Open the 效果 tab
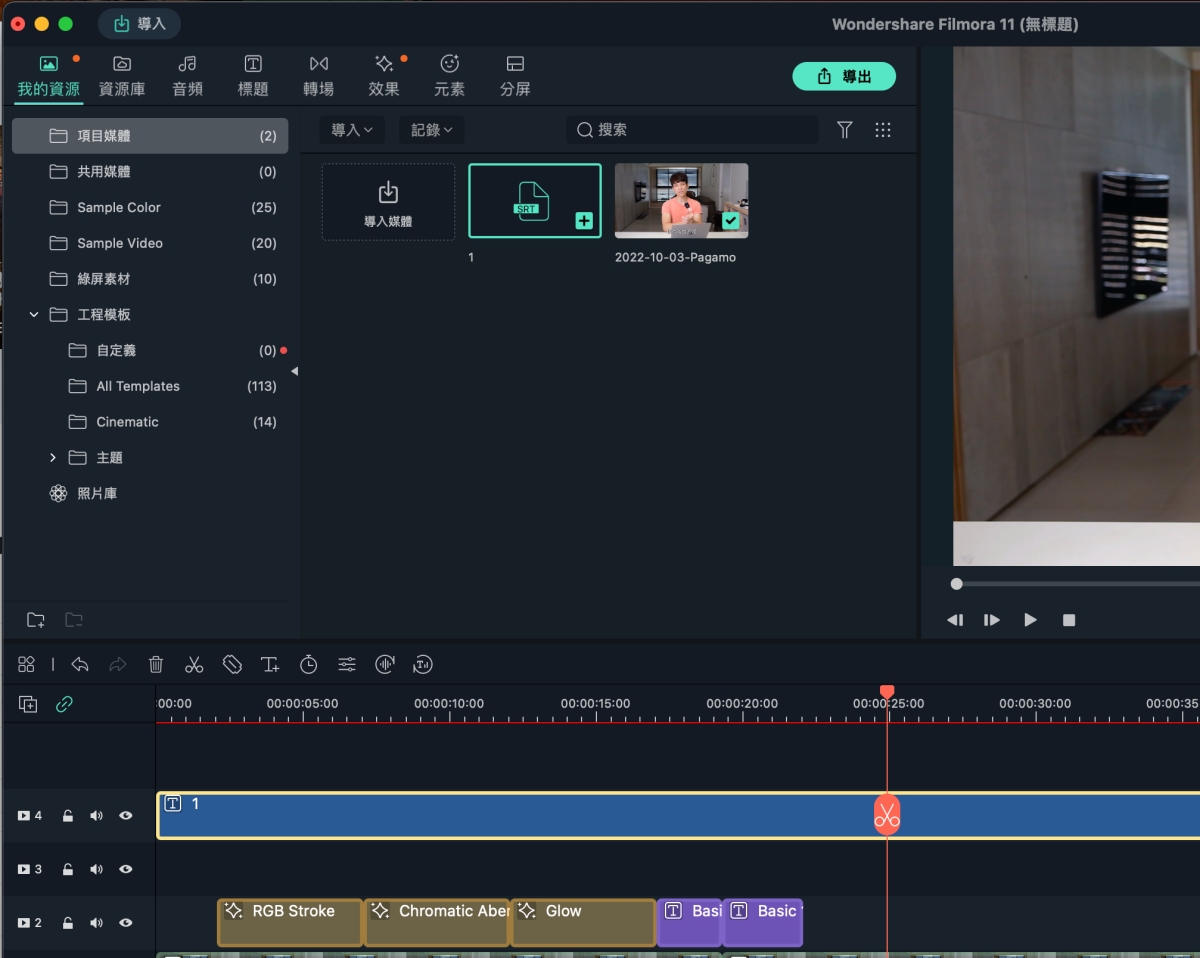This screenshot has width=1200, height=958. pyautogui.click(x=384, y=76)
